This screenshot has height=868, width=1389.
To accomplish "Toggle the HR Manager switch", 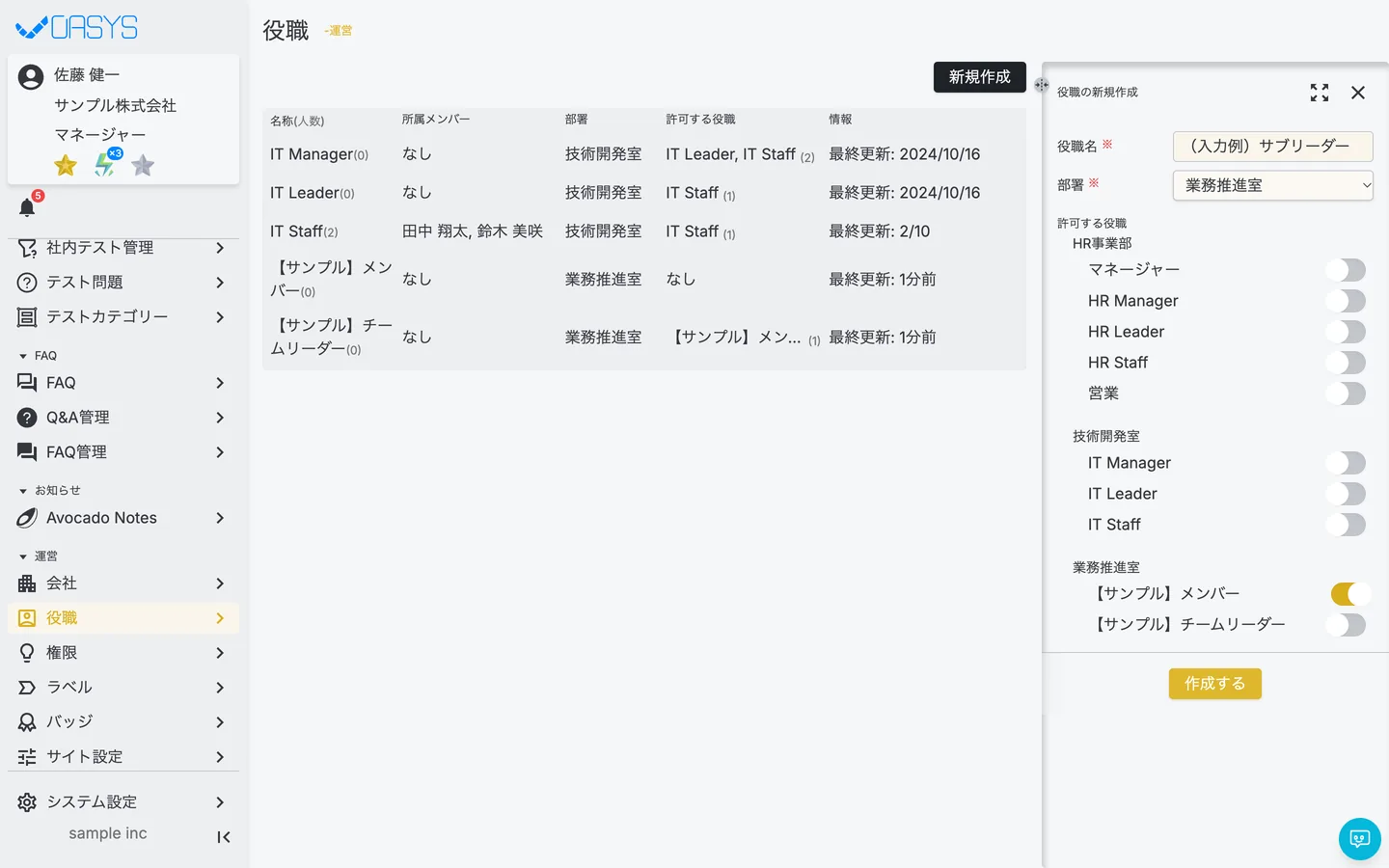I will (1346, 301).
